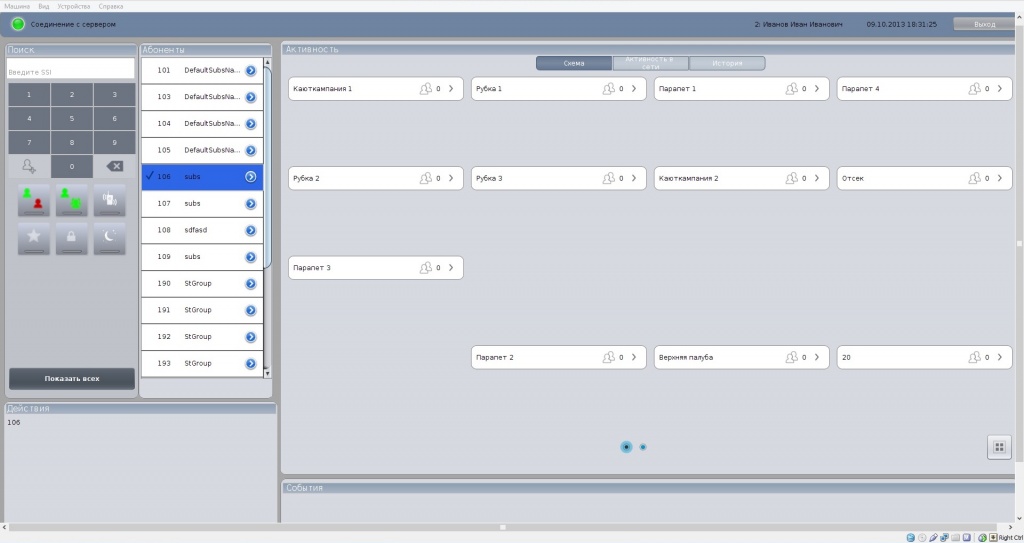
Task: Click the radio handset broadcast icon
Action: [109, 200]
